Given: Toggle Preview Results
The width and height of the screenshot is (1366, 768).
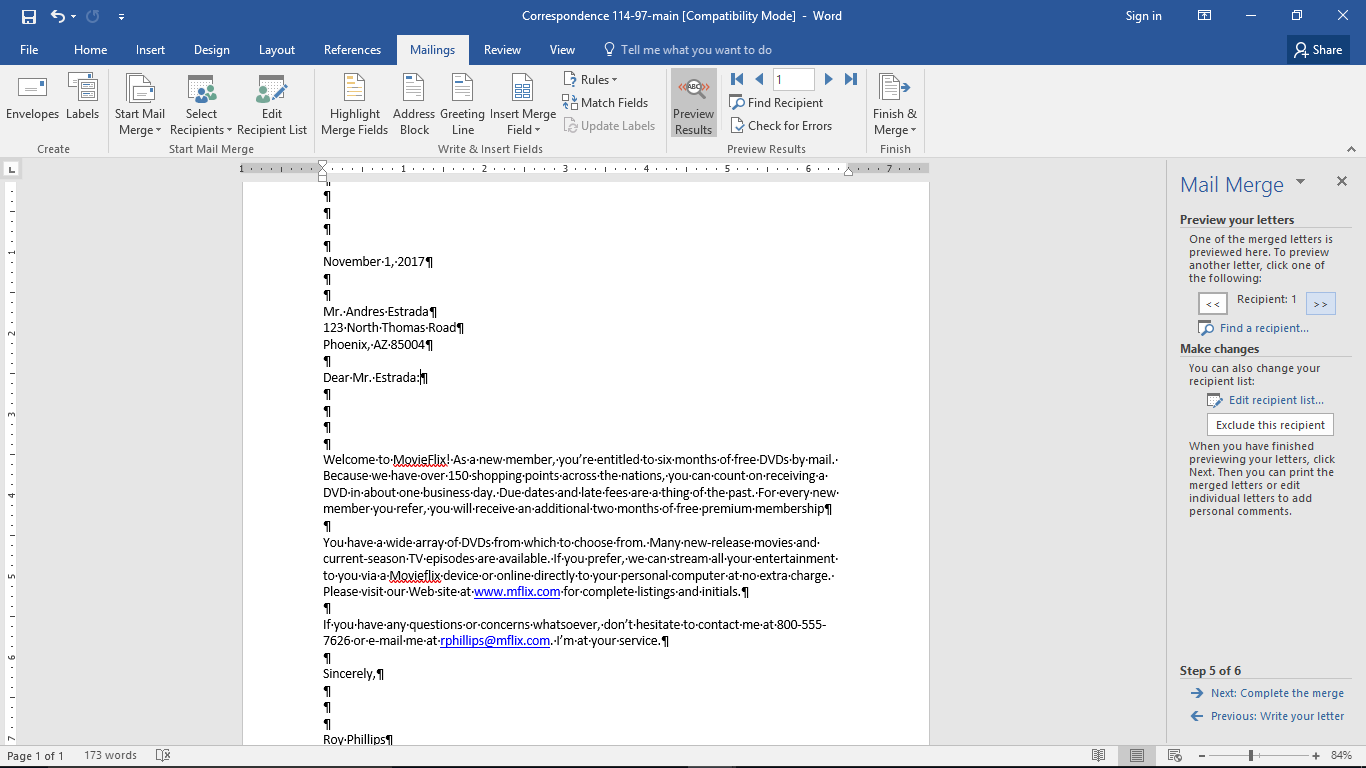Looking at the screenshot, I should point(693,102).
